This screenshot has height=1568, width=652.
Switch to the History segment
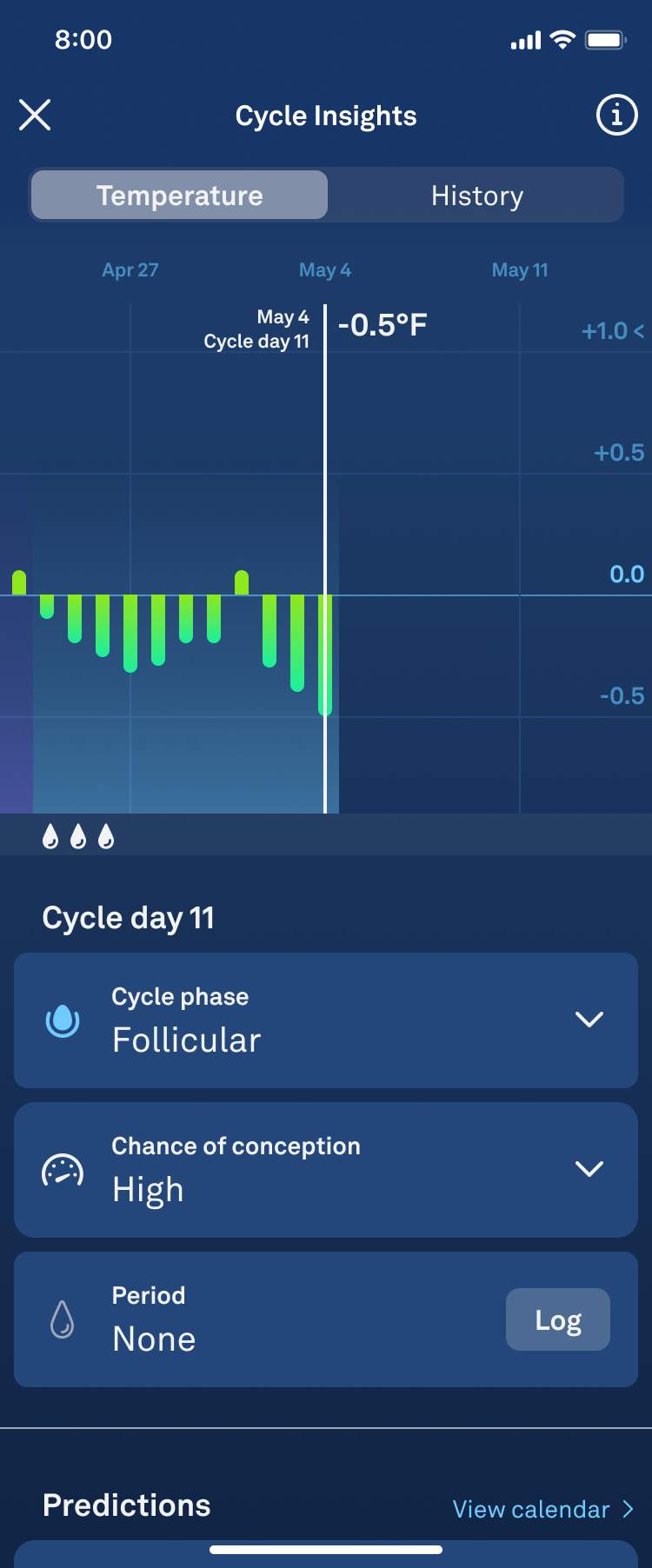(477, 196)
